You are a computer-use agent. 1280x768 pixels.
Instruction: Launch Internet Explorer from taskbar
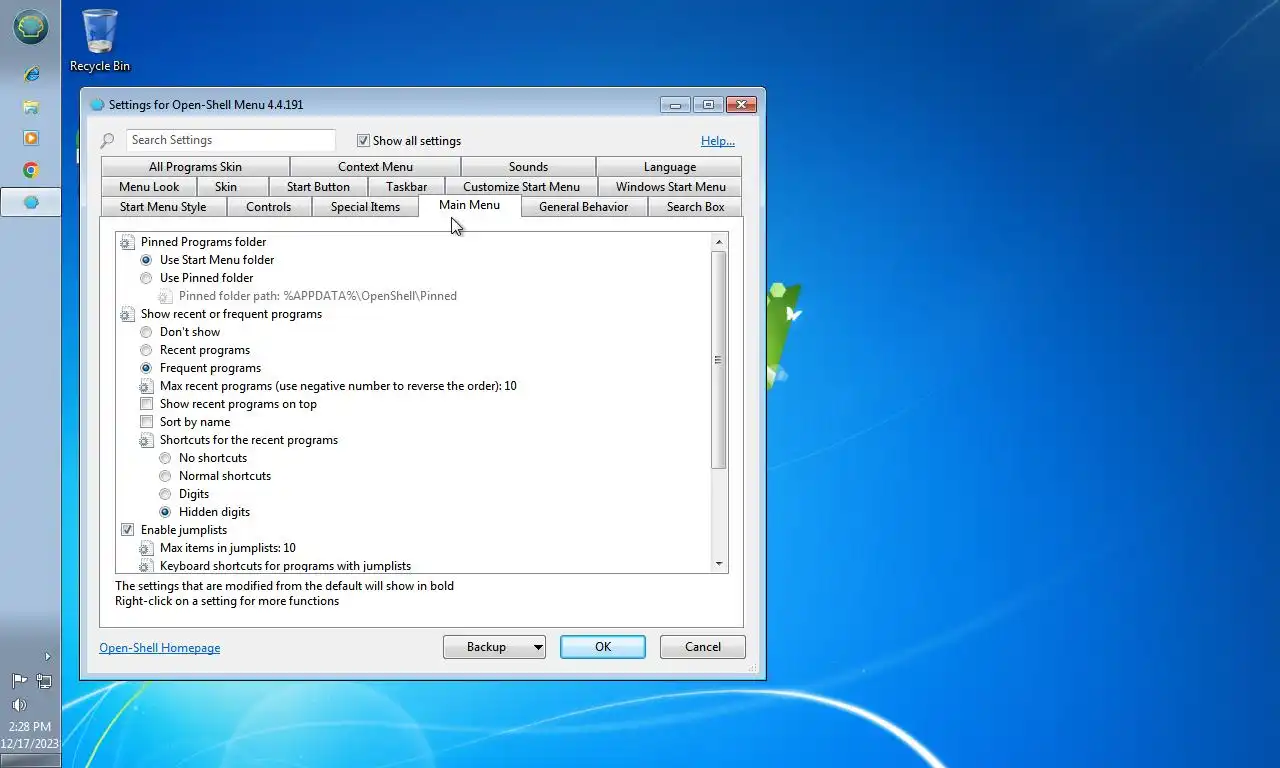click(x=31, y=74)
